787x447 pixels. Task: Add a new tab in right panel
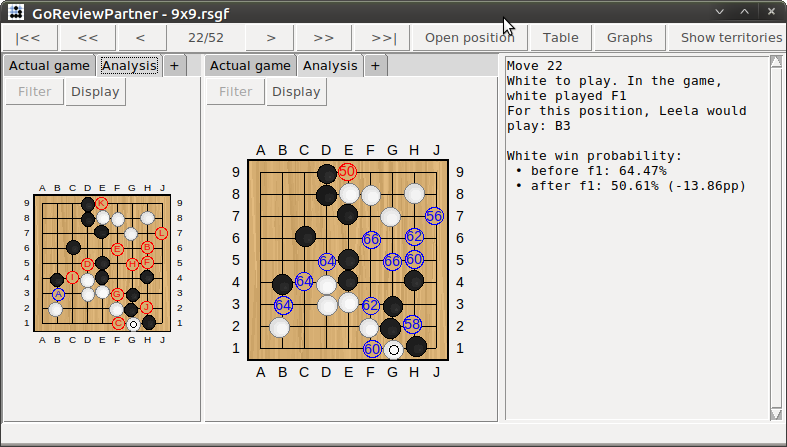[376, 66]
